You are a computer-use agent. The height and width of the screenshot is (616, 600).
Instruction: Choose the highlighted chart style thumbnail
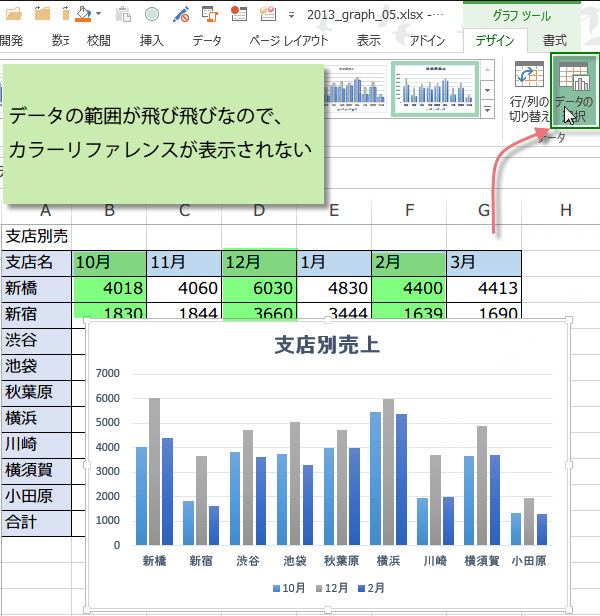(435, 89)
